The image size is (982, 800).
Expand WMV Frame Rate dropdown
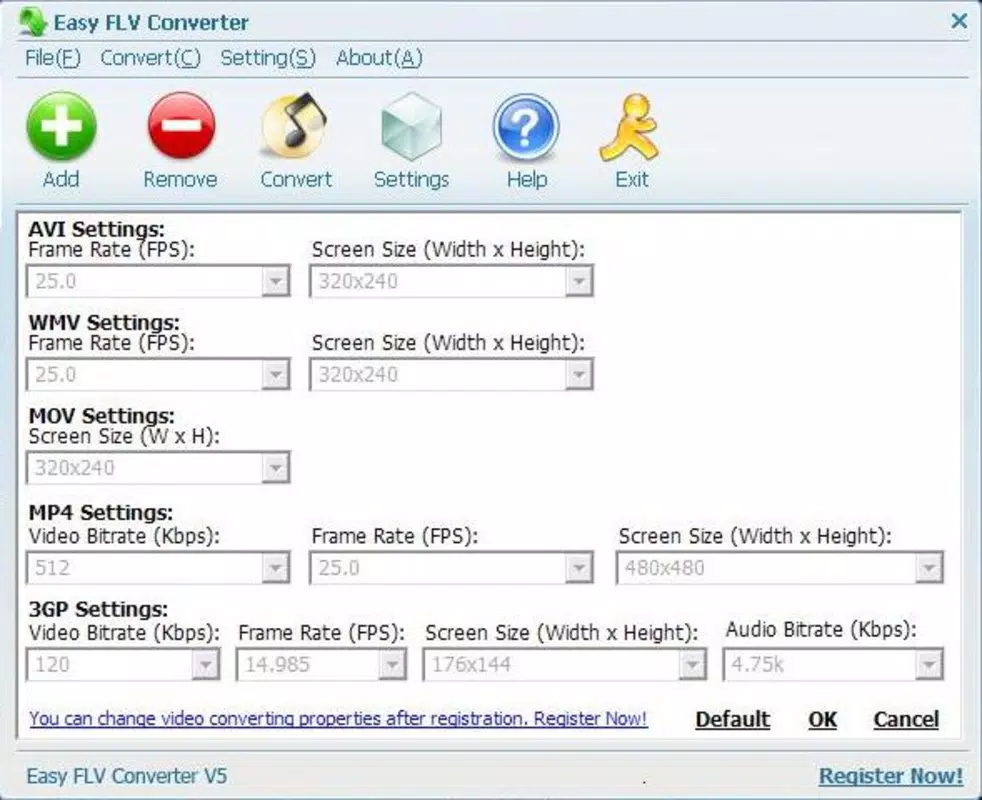point(275,375)
